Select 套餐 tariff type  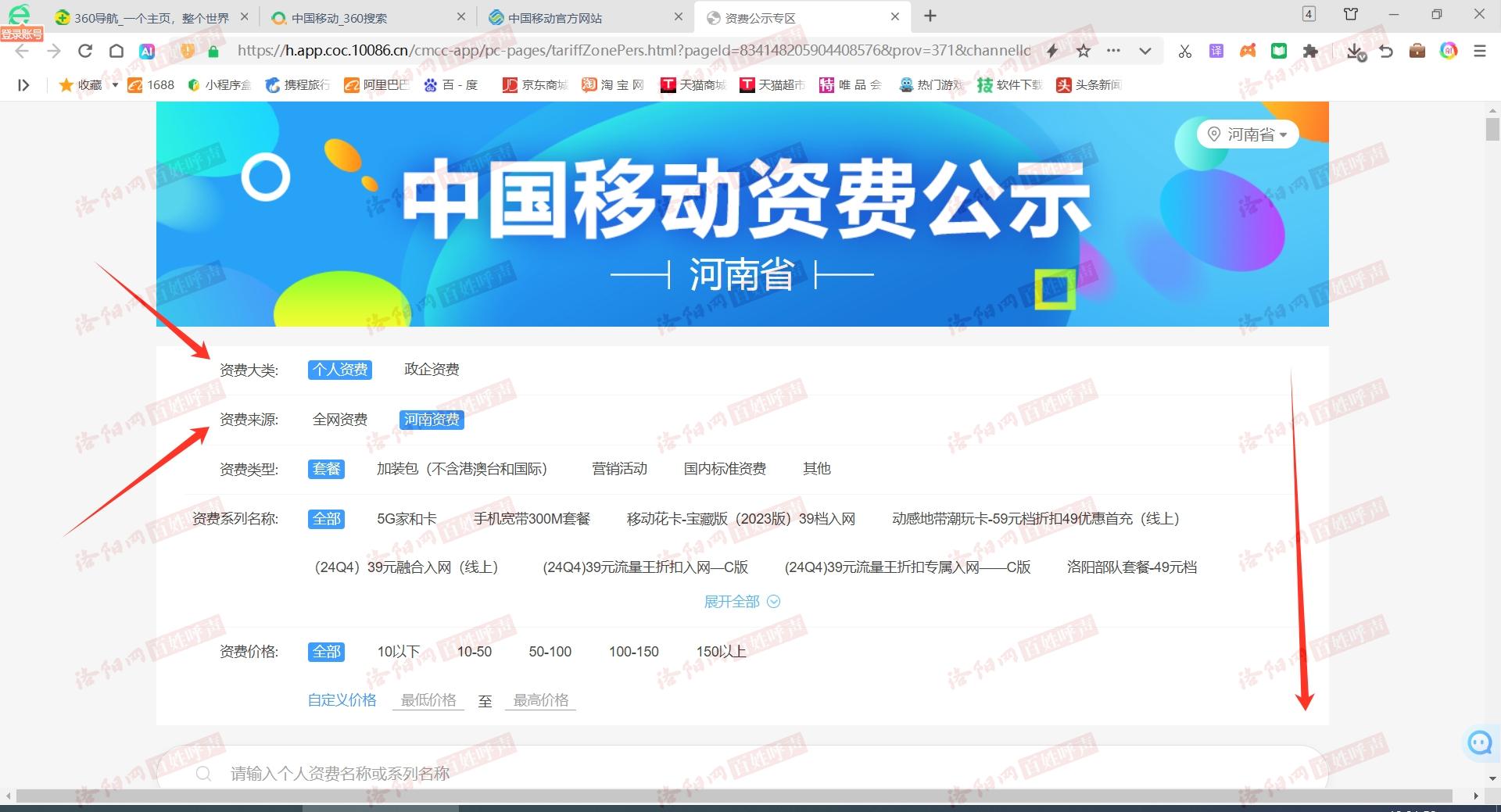[x=326, y=469]
